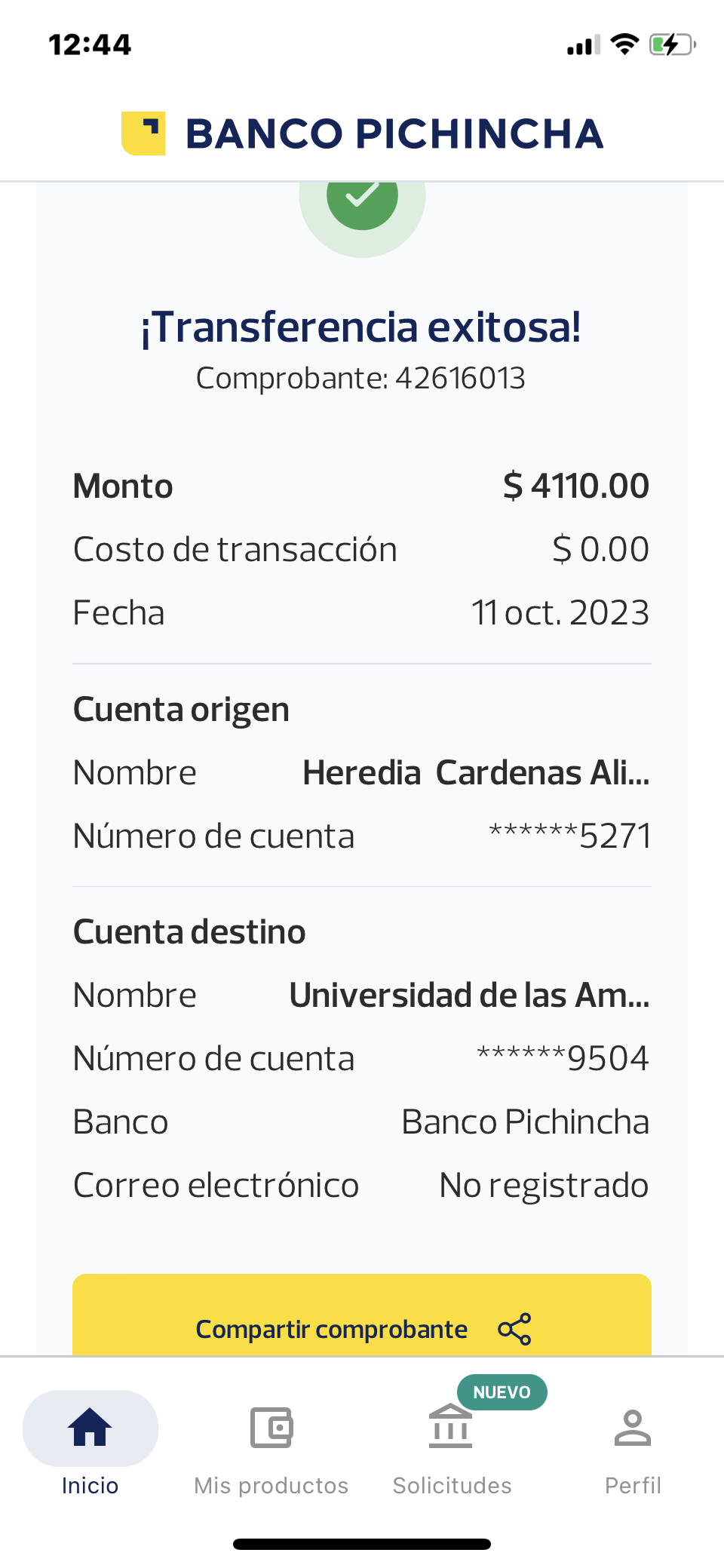Tap the battery charging status icon

(671, 44)
